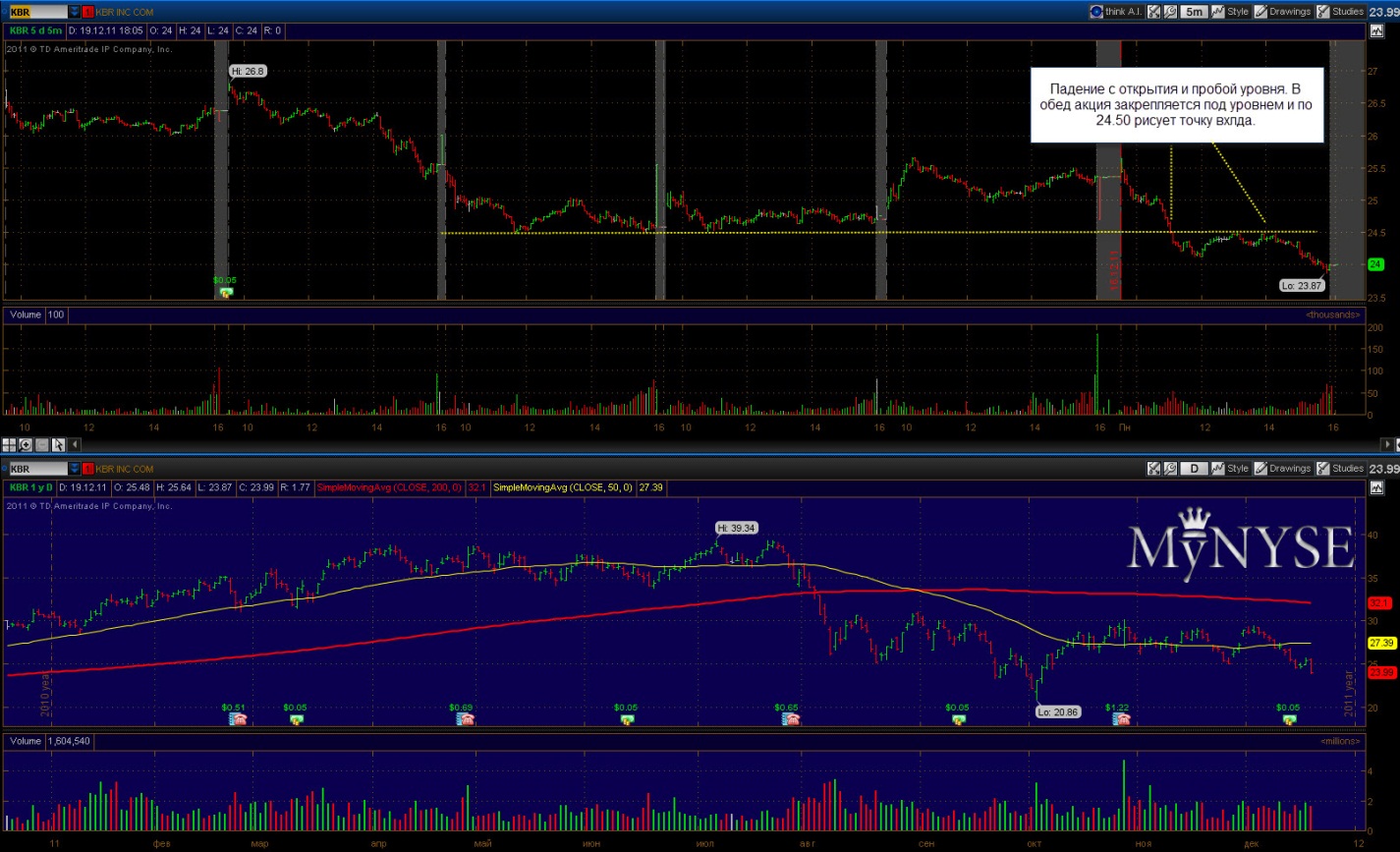Click the zoom-in magnifier below upper chart
Viewport: 1400px width, 852px height.
(26, 444)
